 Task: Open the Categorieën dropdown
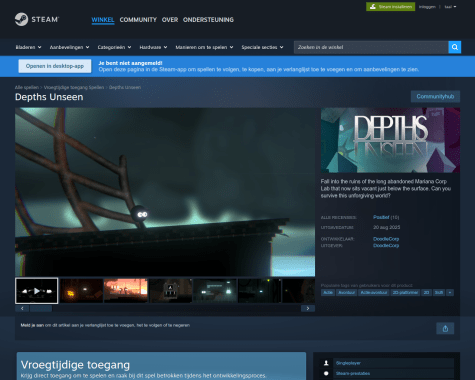[114, 47]
